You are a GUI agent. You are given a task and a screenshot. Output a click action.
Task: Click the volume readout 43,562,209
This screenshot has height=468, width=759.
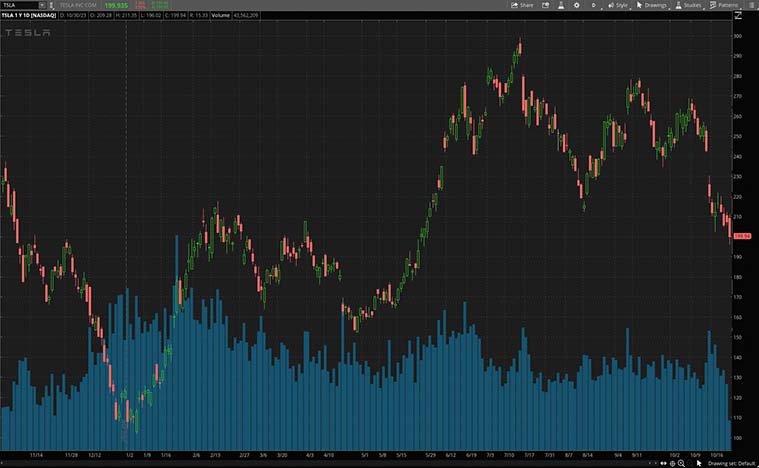coord(246,15)
